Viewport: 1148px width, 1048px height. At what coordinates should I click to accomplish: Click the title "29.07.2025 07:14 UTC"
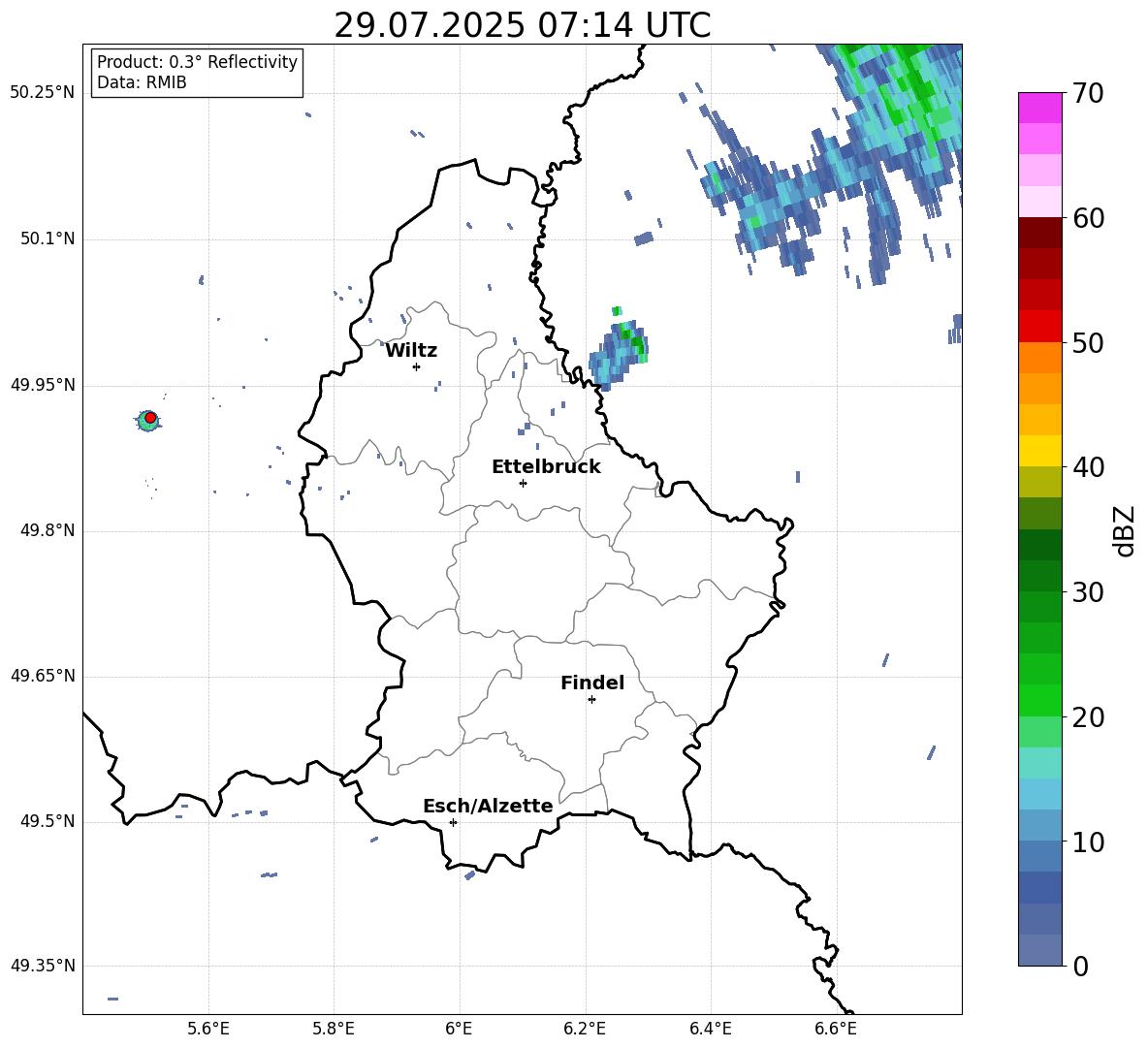pyautogui.click(x=522, y=25)
